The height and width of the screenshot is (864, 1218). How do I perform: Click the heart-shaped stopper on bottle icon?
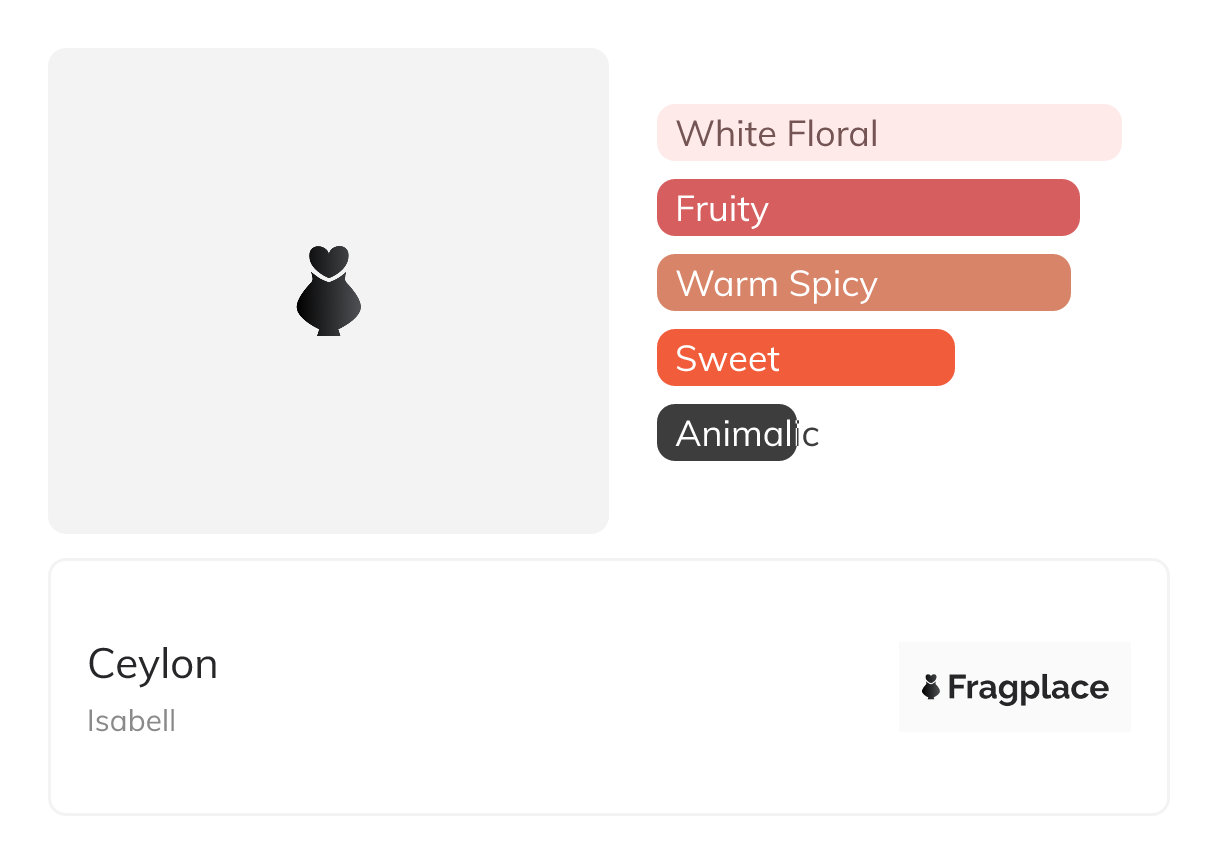pos(328,260)
